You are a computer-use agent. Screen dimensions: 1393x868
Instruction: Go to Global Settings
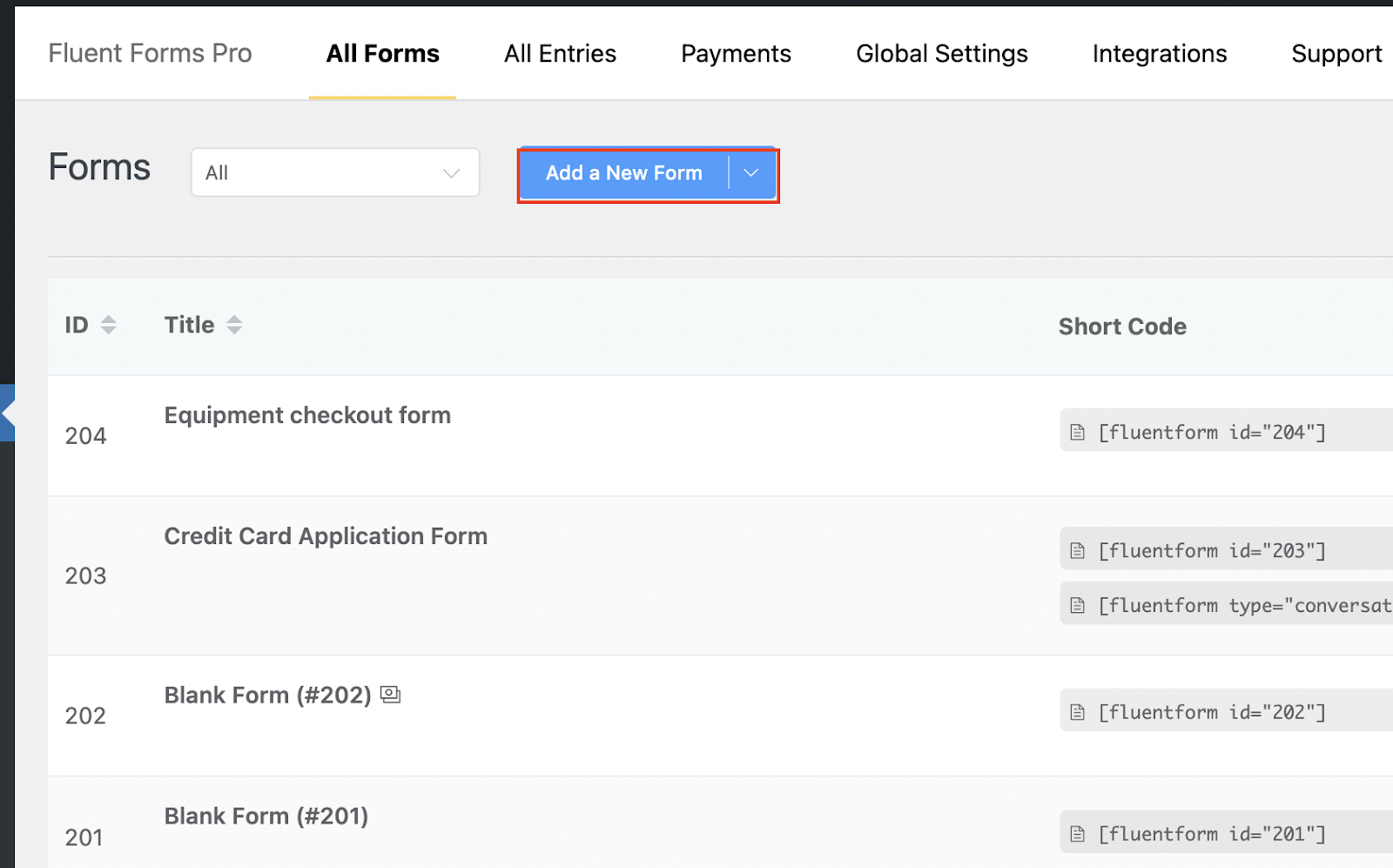pos(941,54)
